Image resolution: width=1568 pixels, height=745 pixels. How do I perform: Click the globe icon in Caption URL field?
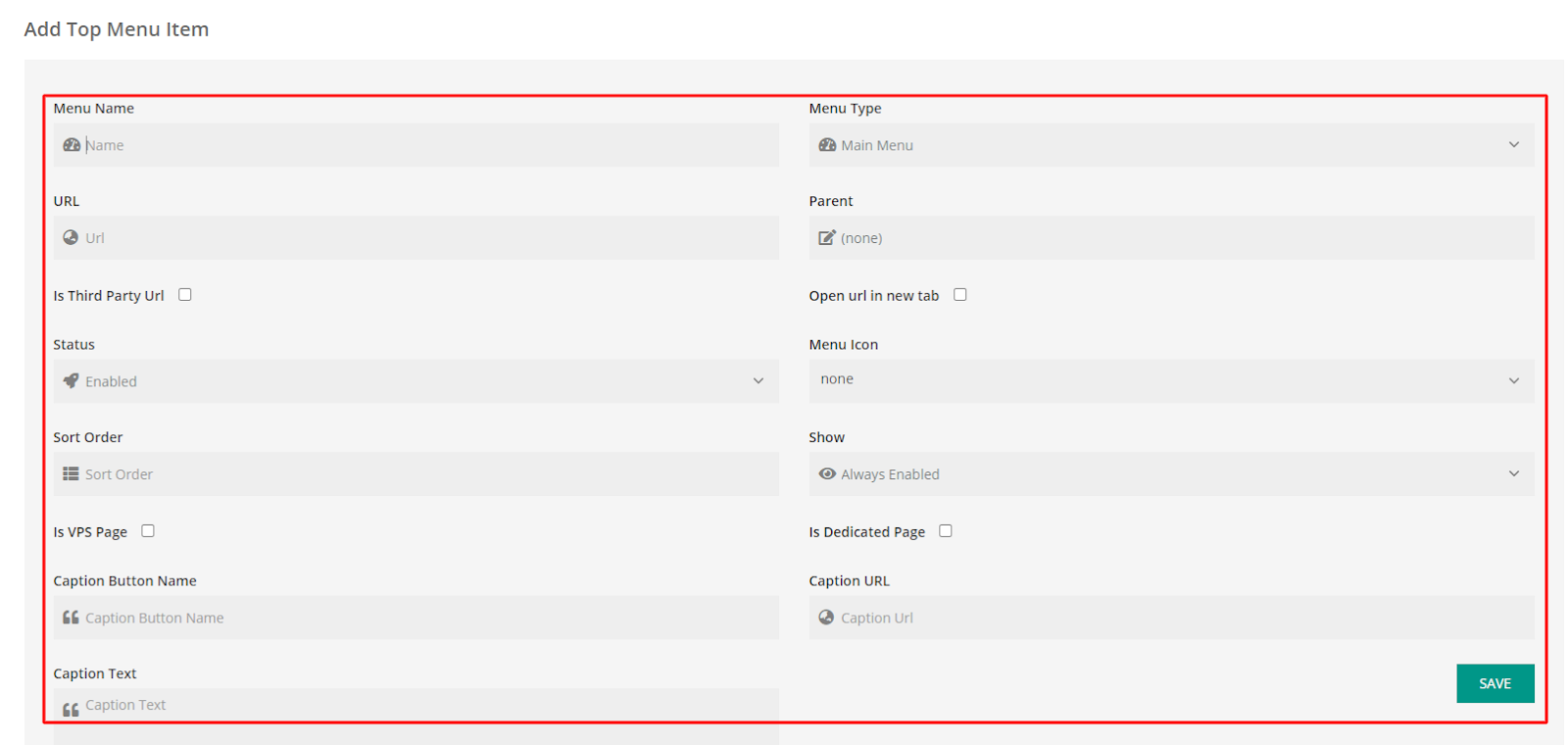826,618
